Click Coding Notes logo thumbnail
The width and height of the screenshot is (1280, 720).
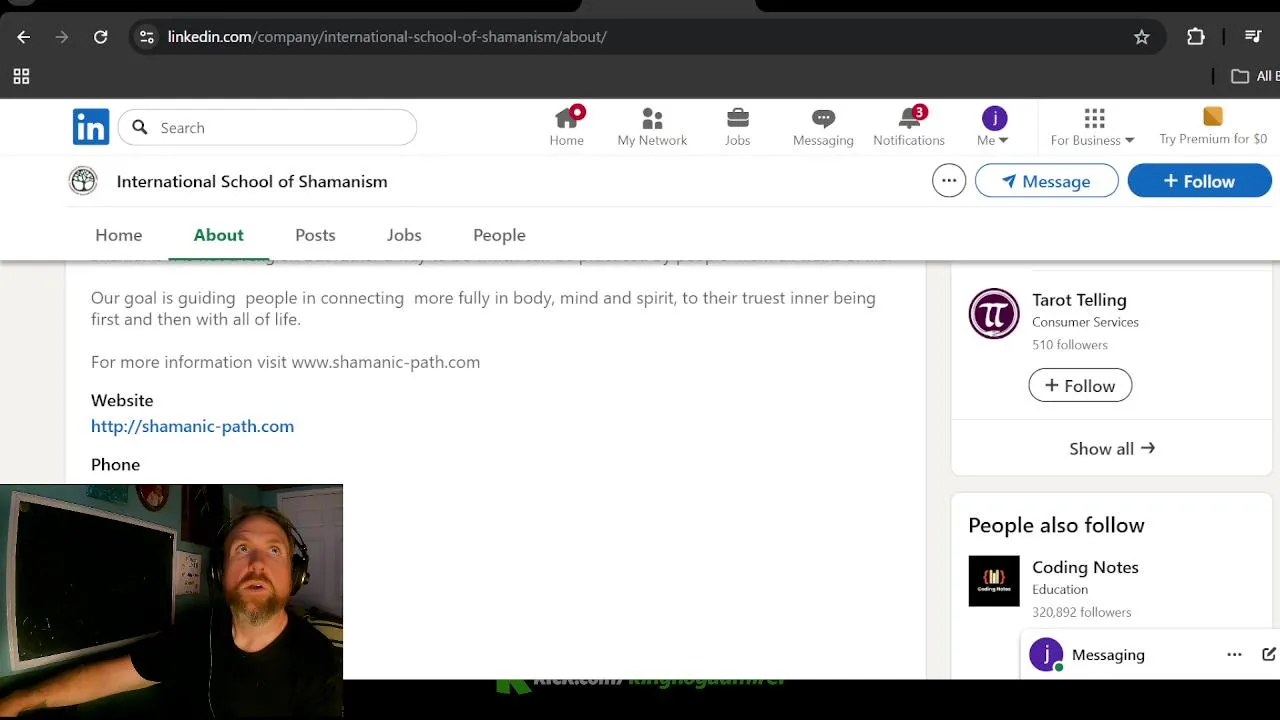[994, 581]
